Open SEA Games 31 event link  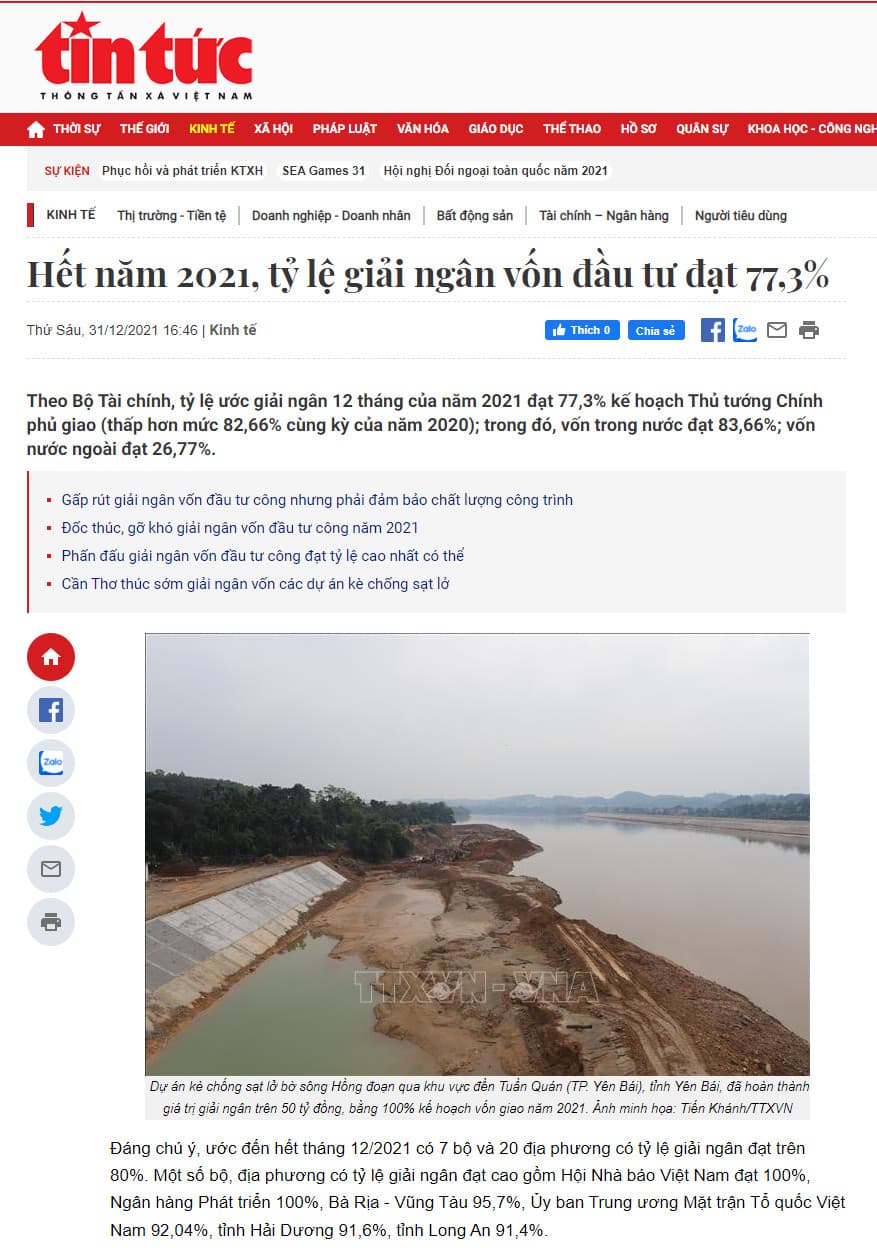[x=323, y=171]
